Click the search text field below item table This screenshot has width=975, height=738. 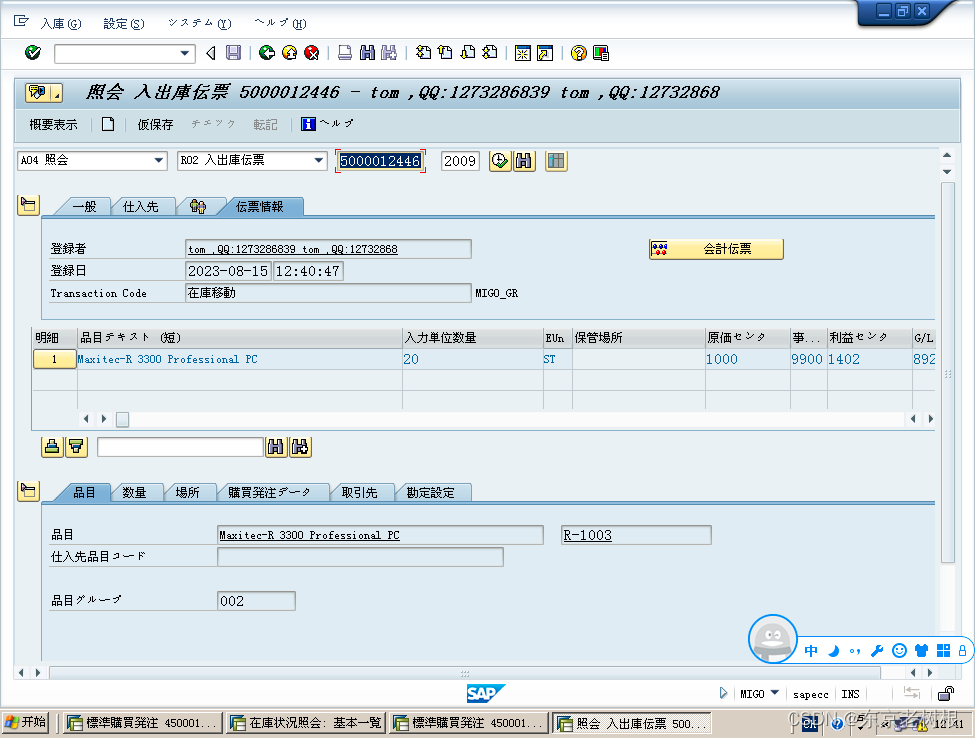(180, 447)
